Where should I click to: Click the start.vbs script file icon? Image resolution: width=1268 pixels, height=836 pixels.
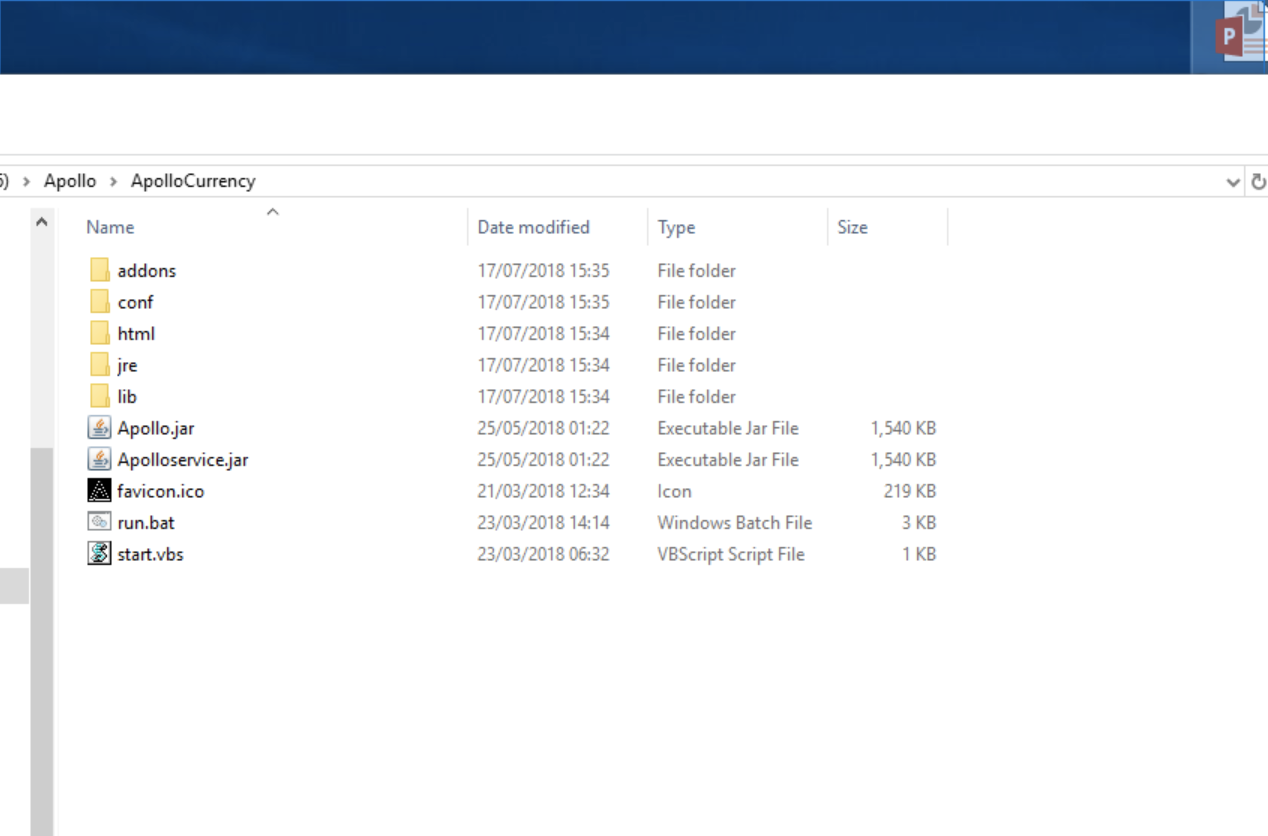click(99, 553)
